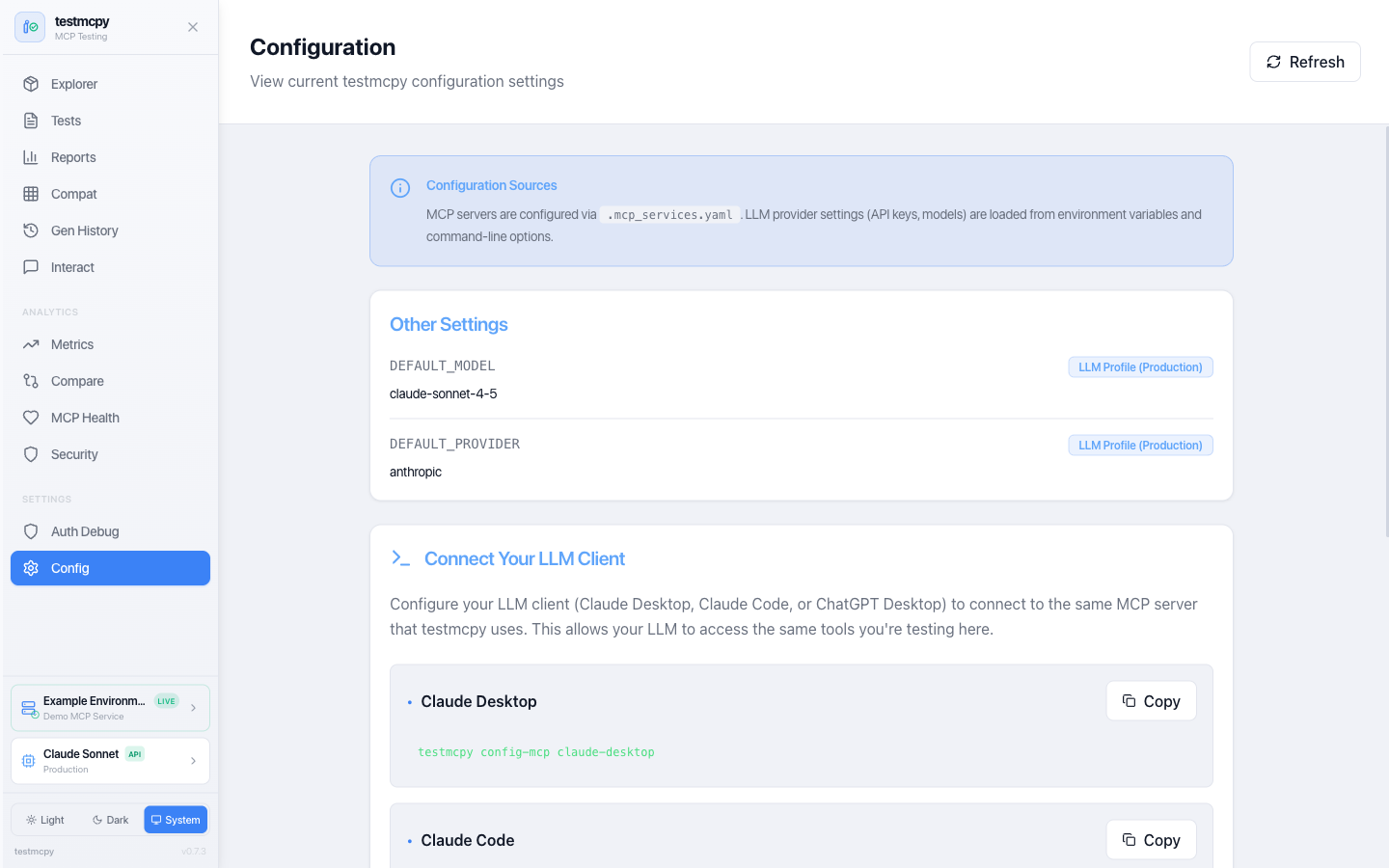Go to the Compat menu item
The height and width of the screenshot is (868, 1389).
[110, 194]
